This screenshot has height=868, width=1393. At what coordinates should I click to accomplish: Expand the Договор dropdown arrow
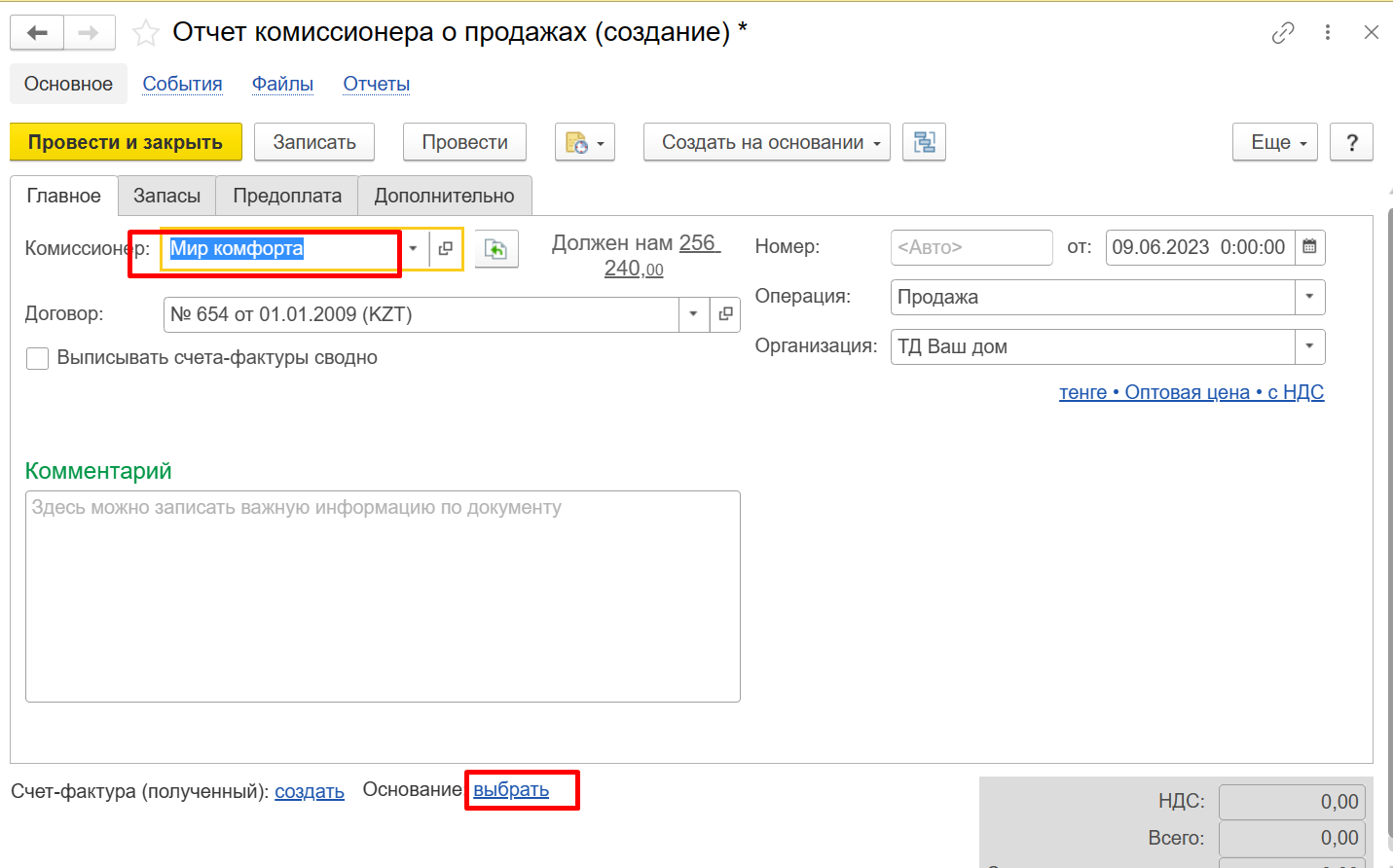click(693, 314)
